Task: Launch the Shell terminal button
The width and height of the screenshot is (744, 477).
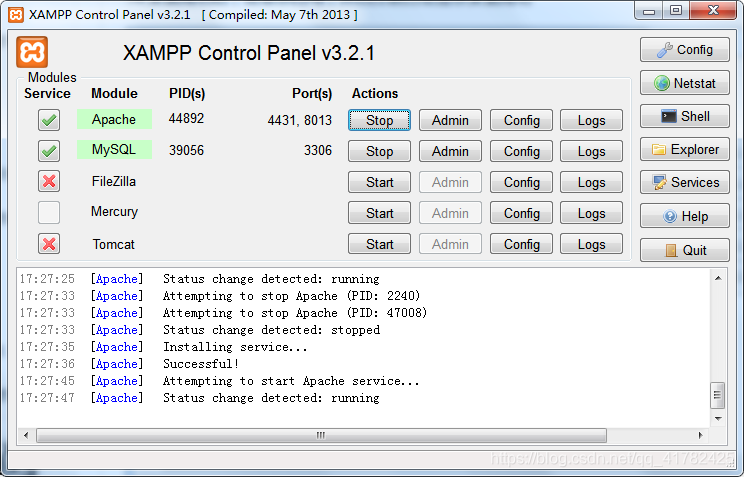Action: click(684, 116)
